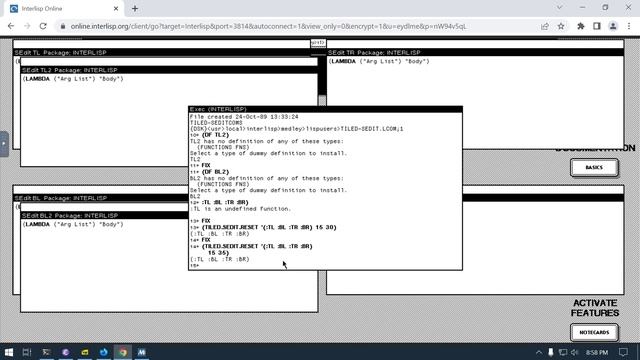Go back using the browser back arrow
Viewport: 640px width, 360px height.
tap(11, 26)
